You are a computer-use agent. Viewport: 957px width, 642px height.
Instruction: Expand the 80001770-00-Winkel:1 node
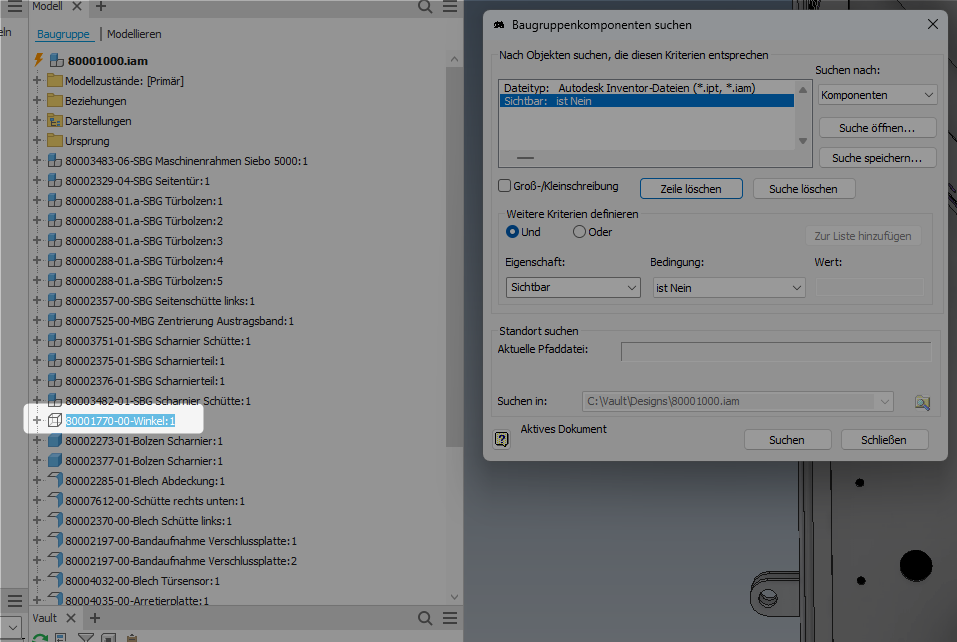pos(37,420)
